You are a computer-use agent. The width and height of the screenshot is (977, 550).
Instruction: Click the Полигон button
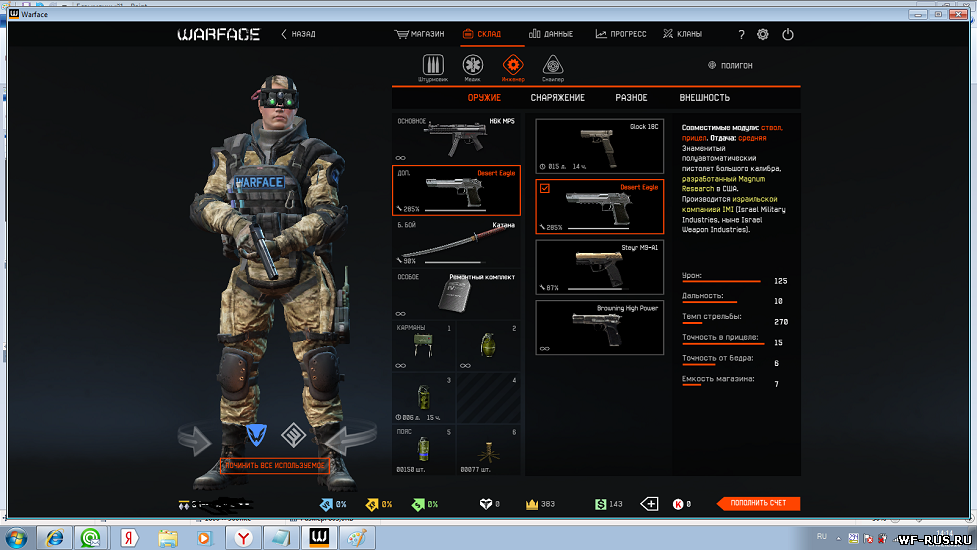pyautogui.click(x=730, y=65)
